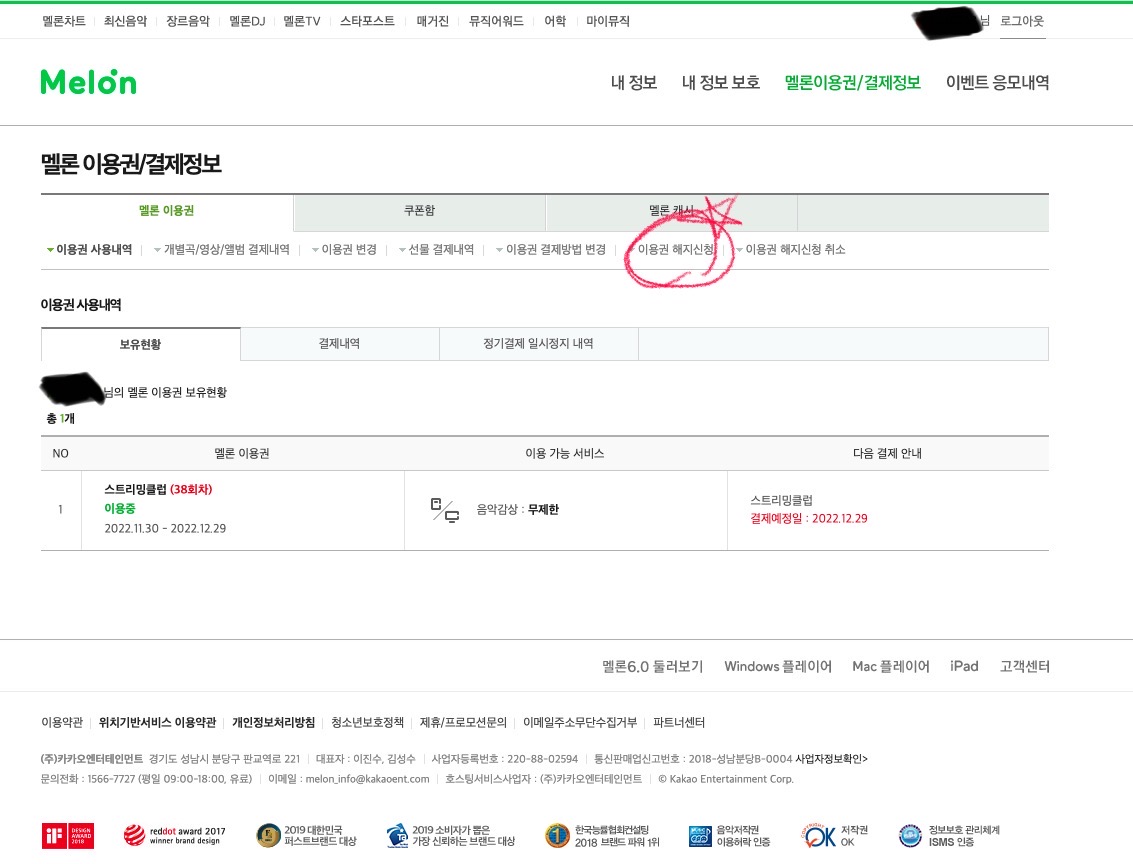Open 멜론DJ in the top menu
1133x864 pixels.
pos(247,21)
